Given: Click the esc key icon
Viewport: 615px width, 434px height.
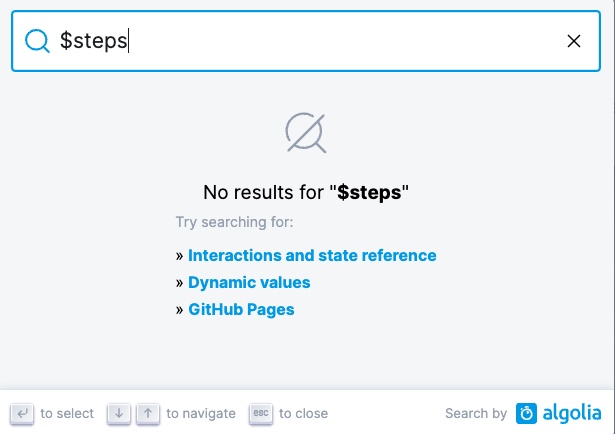Looking at the screenshot, I should 260,413.
